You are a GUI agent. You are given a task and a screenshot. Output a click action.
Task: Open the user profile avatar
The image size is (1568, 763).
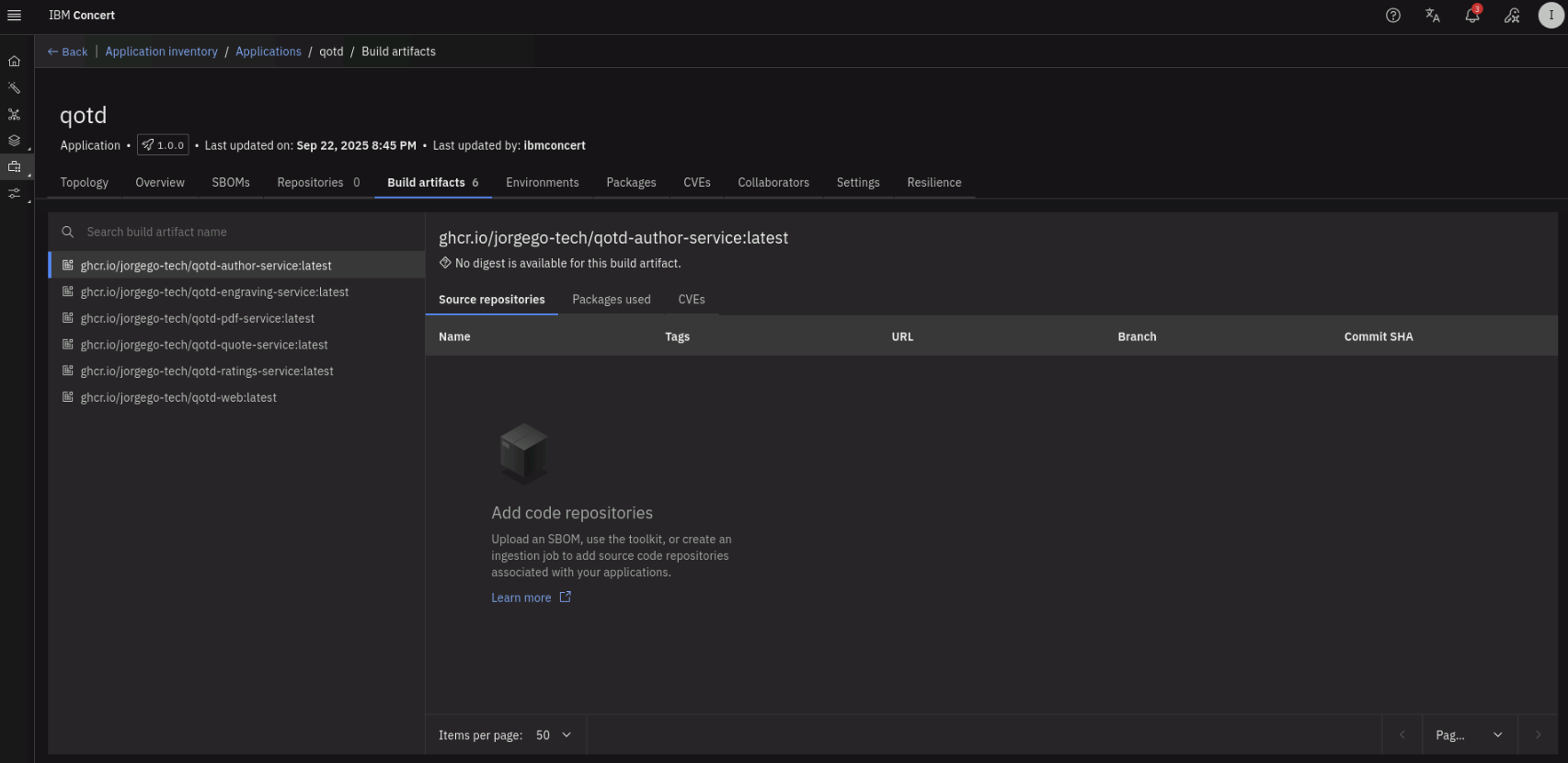pos(1551,16)
